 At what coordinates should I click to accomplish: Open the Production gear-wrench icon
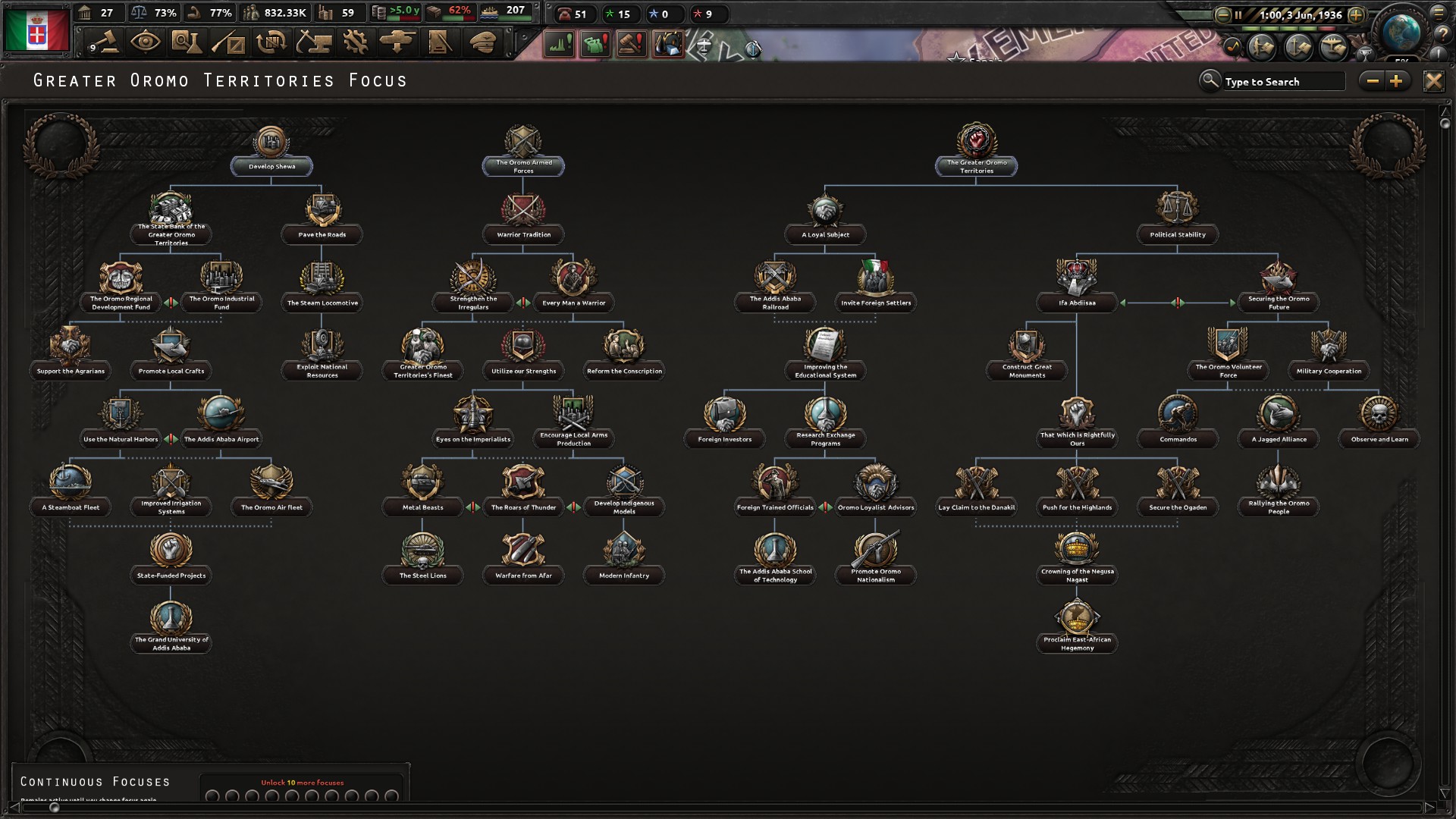[355, 42]
